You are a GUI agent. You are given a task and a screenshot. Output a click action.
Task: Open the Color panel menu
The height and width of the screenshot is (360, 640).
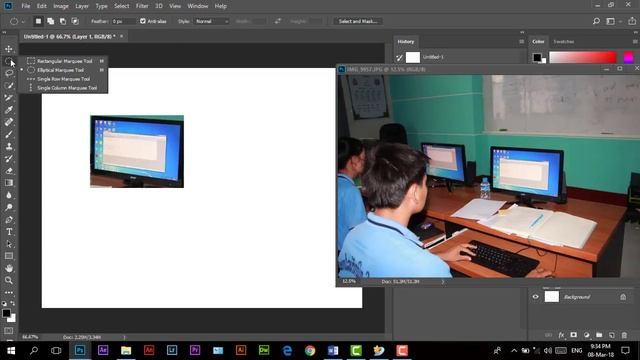[x=635, y=42]
